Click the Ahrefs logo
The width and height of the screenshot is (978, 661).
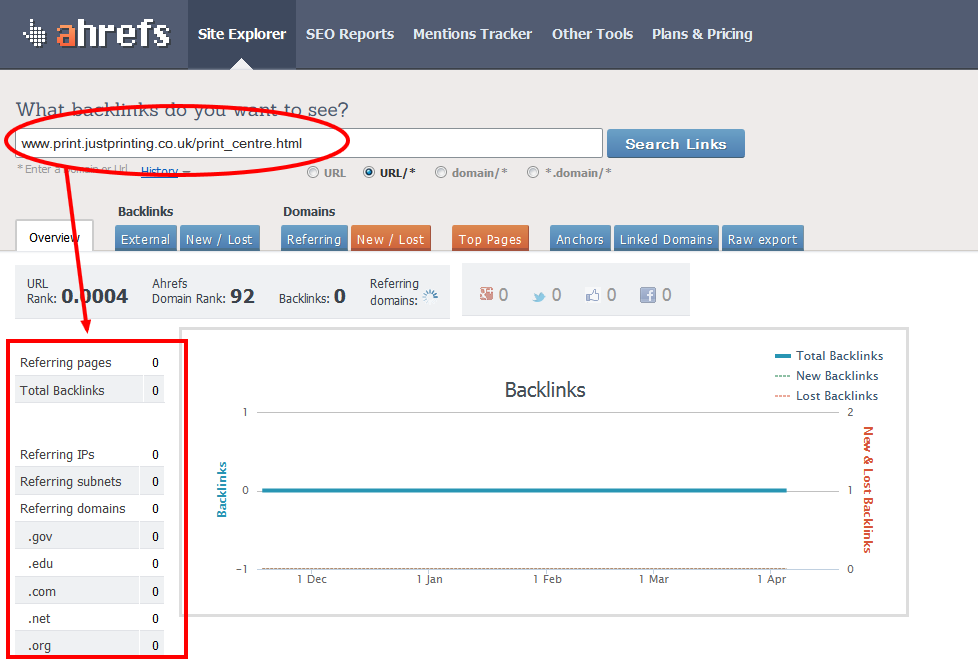tap(96, 34)
